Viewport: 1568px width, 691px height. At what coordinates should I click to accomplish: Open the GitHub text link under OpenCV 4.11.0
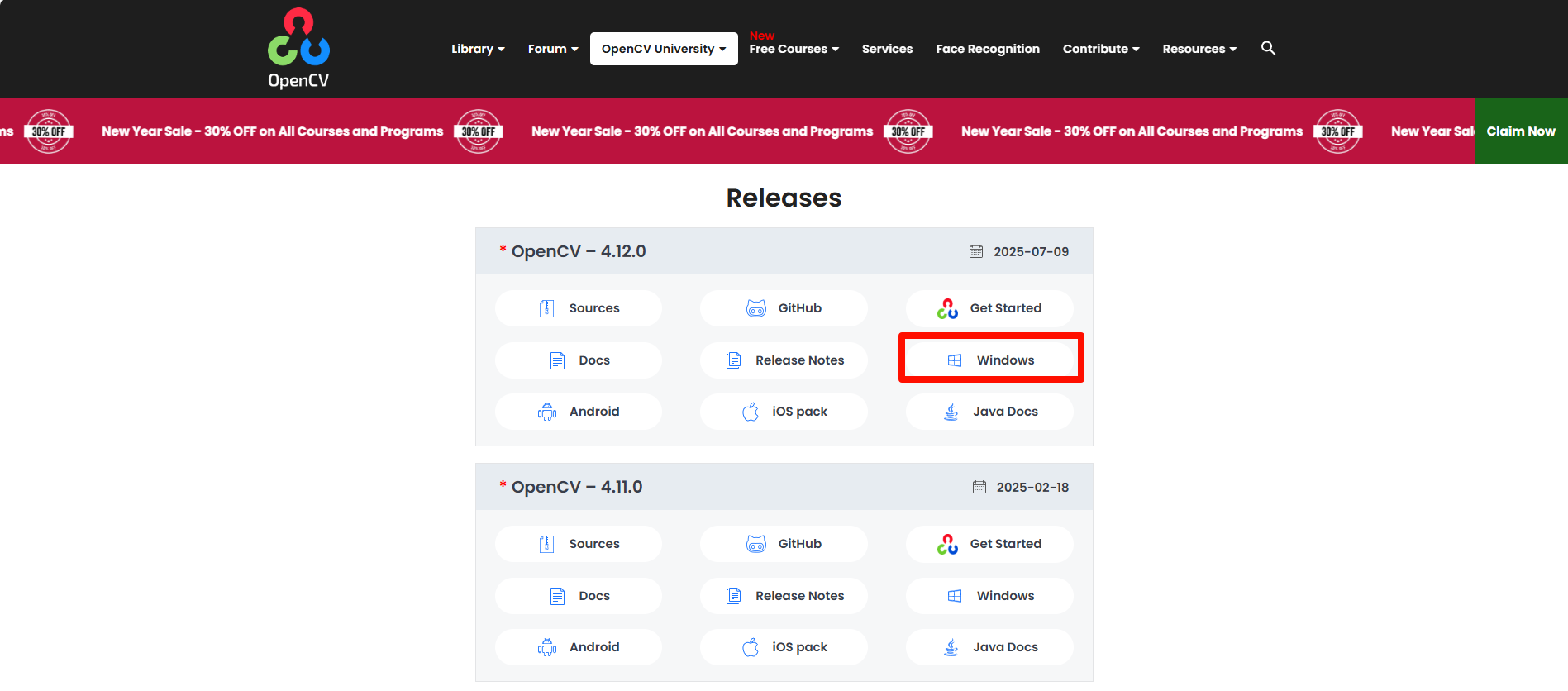[x=800, y=544]
